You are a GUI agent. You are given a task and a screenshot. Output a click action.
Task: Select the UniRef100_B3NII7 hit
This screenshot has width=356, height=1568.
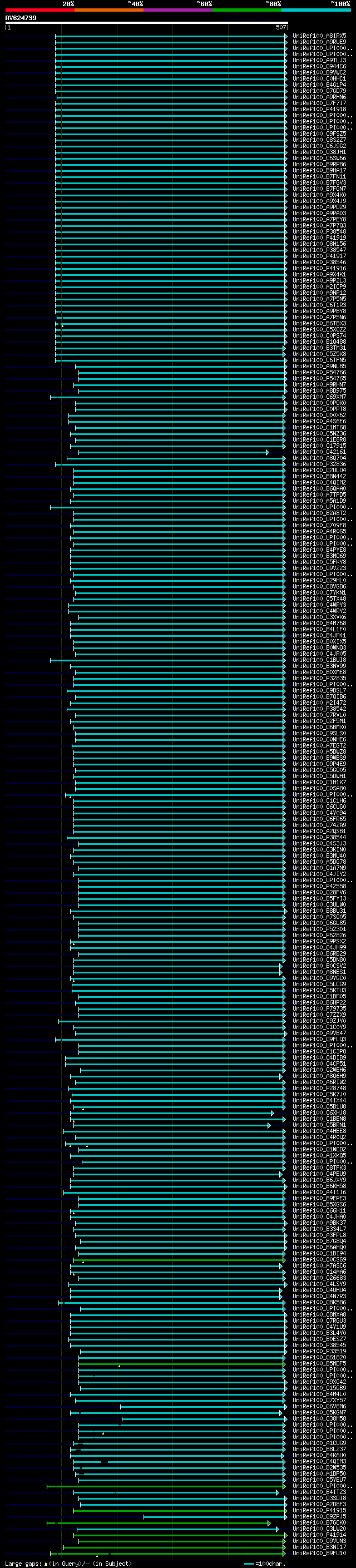click(x=319, y=1547)
